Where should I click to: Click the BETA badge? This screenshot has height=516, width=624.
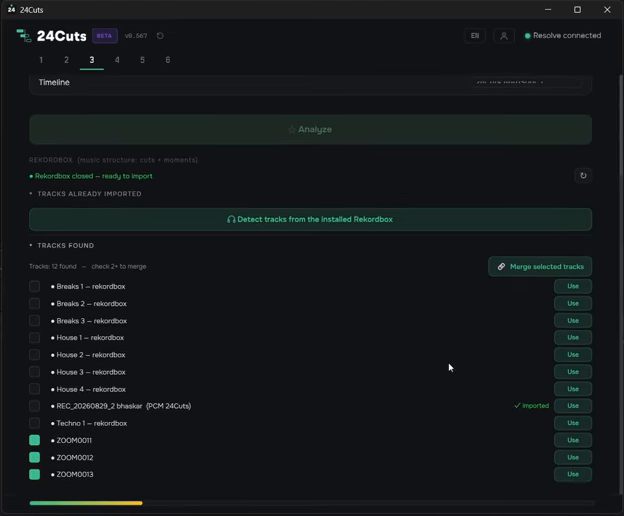pyautogui.click(x=105, y=36)
